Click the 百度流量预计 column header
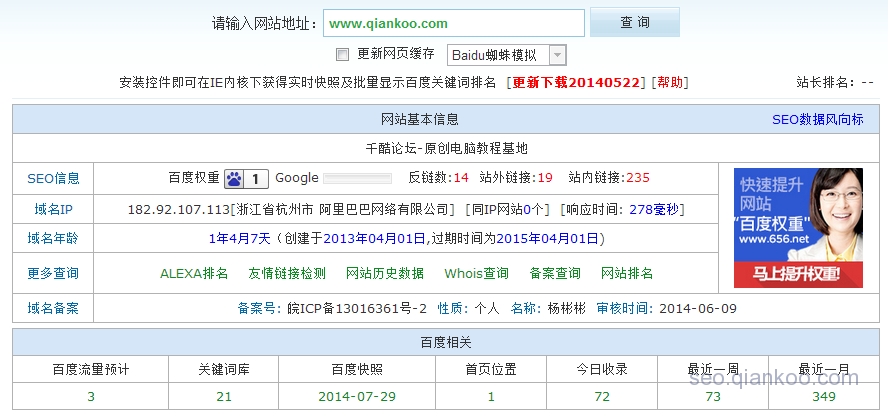 91,370
